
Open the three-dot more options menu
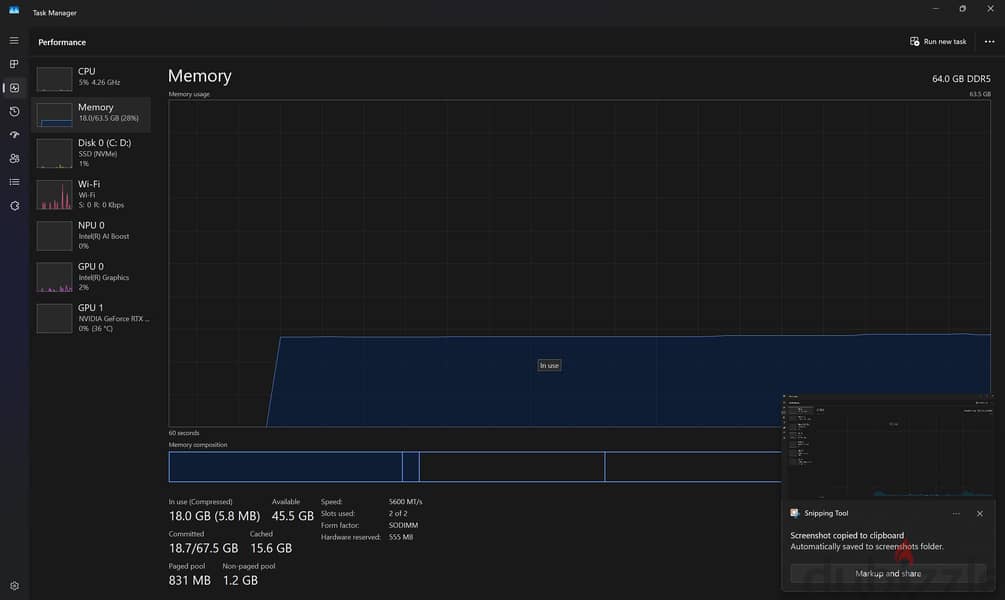point(990,42)
